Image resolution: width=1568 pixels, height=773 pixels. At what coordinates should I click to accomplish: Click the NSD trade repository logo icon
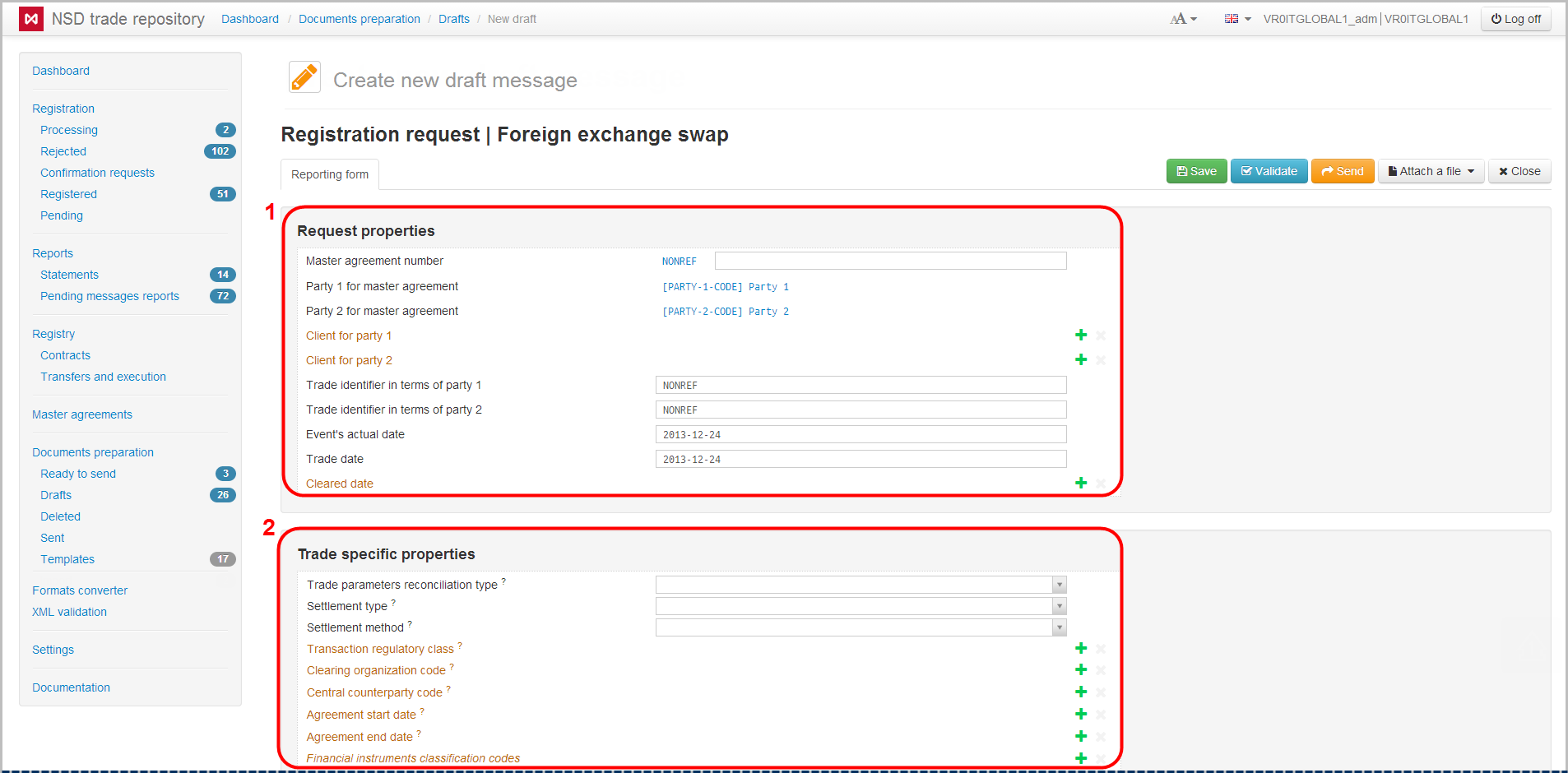[31, 19]
